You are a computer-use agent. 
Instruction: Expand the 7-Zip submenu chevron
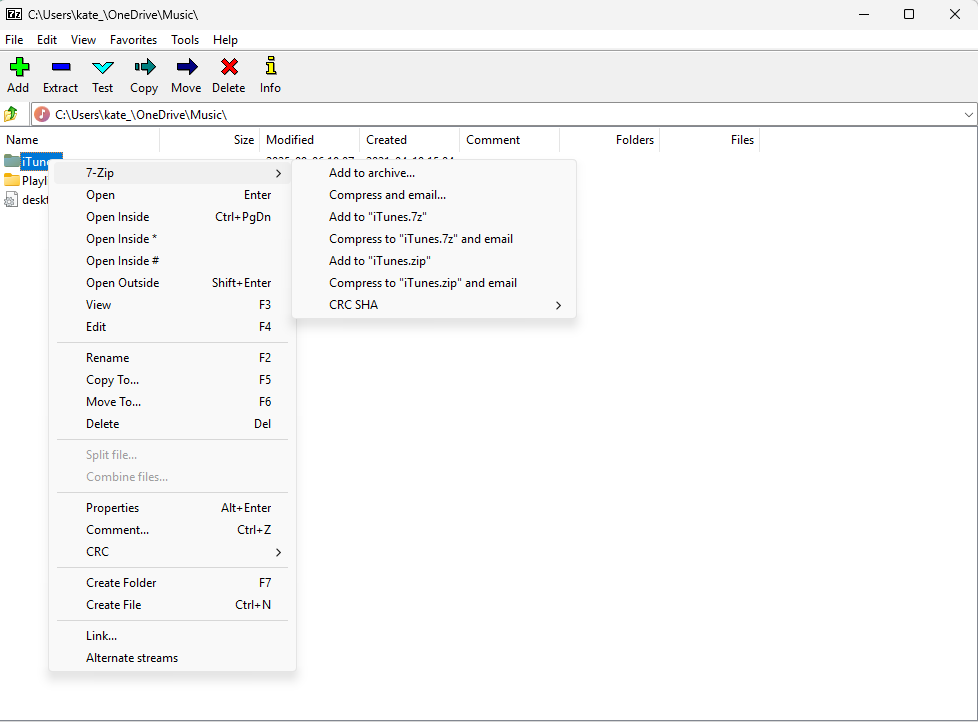280,172
